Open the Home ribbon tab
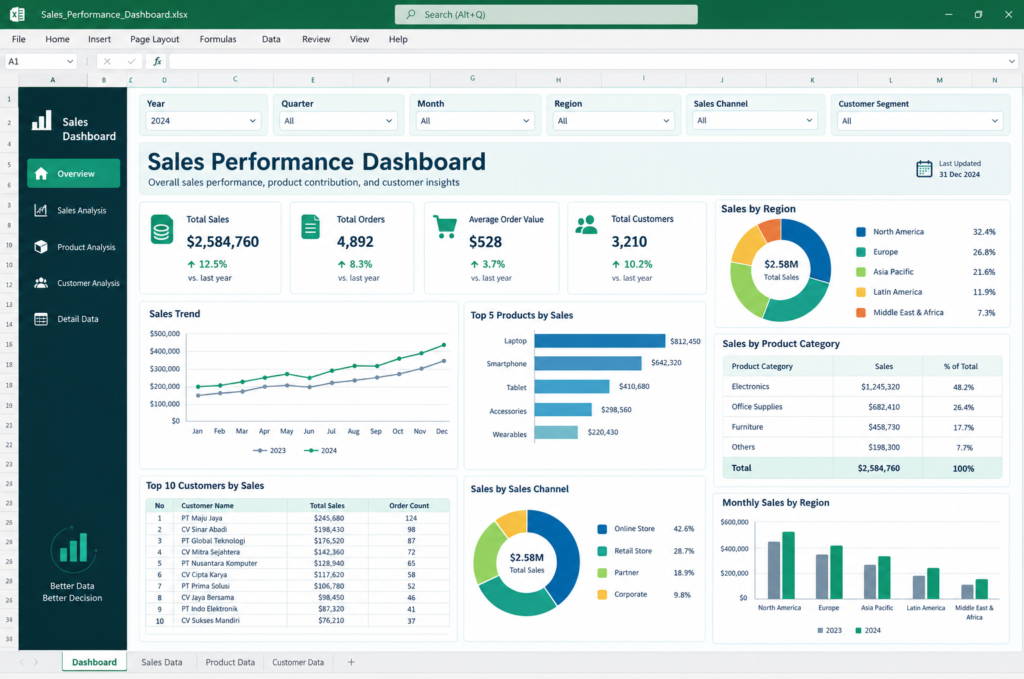 coord(57,39)
